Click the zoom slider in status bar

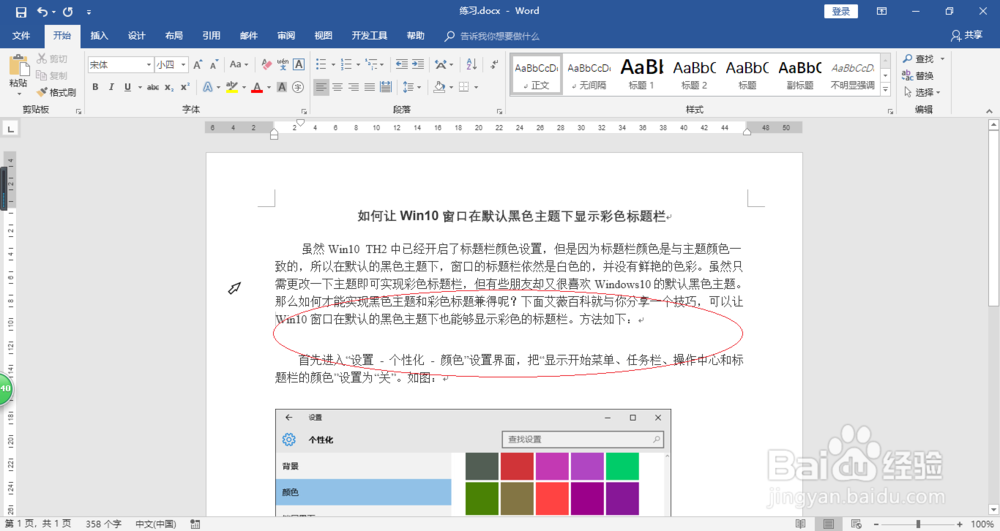[x=918, y=524]
